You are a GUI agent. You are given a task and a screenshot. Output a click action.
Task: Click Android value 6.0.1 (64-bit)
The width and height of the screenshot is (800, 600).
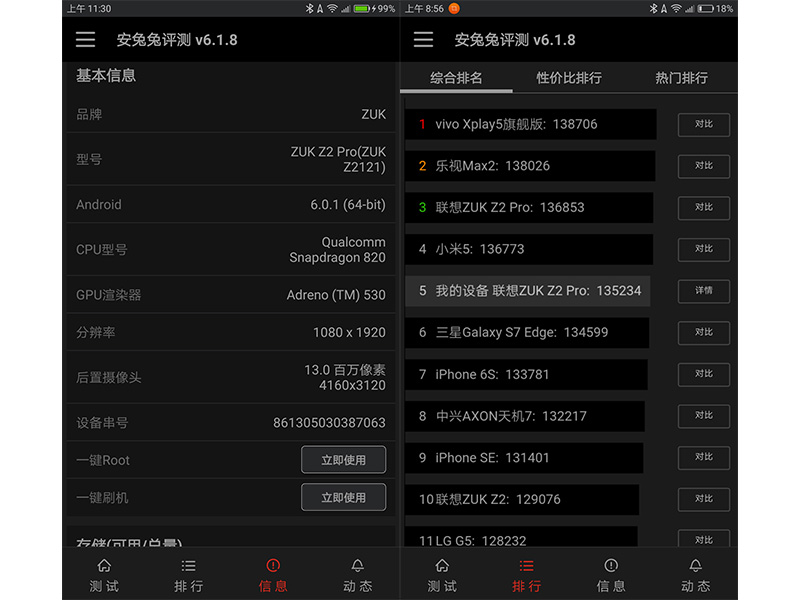(x=348, y=205)
